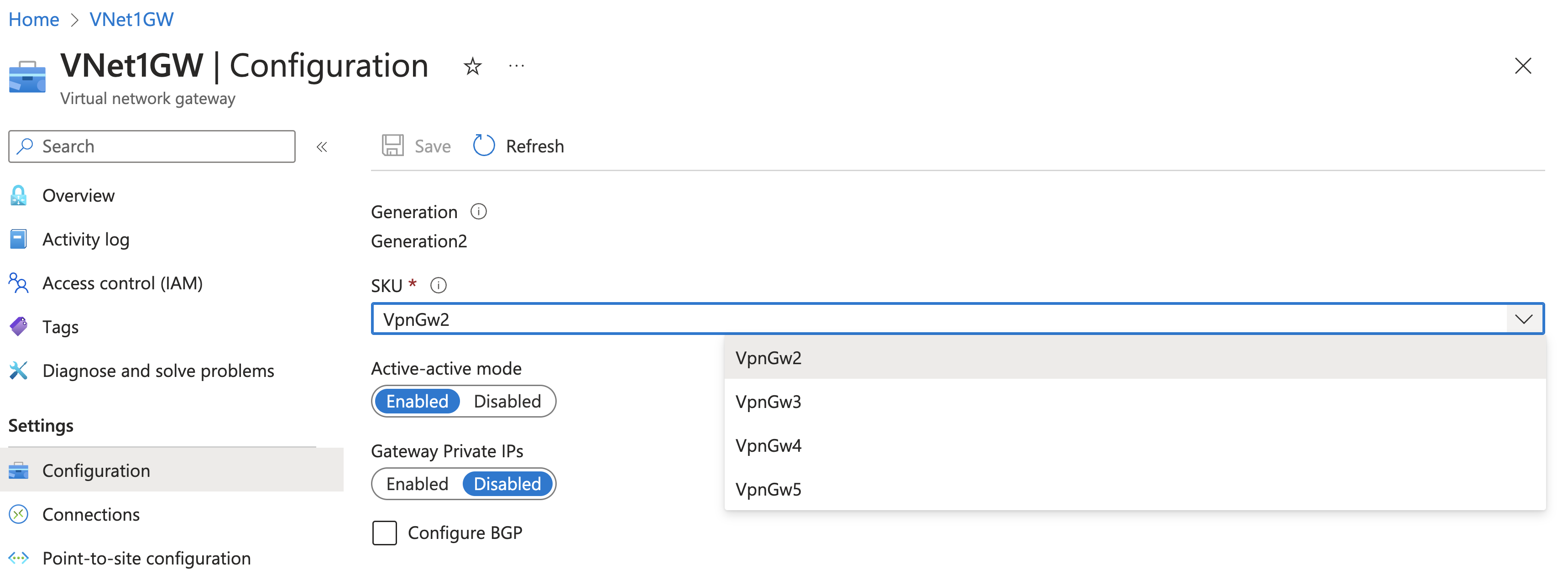Set Active-active mode to Disabled
The height and width of the screenshot is (575, 1568).
[x=507, y=402]
